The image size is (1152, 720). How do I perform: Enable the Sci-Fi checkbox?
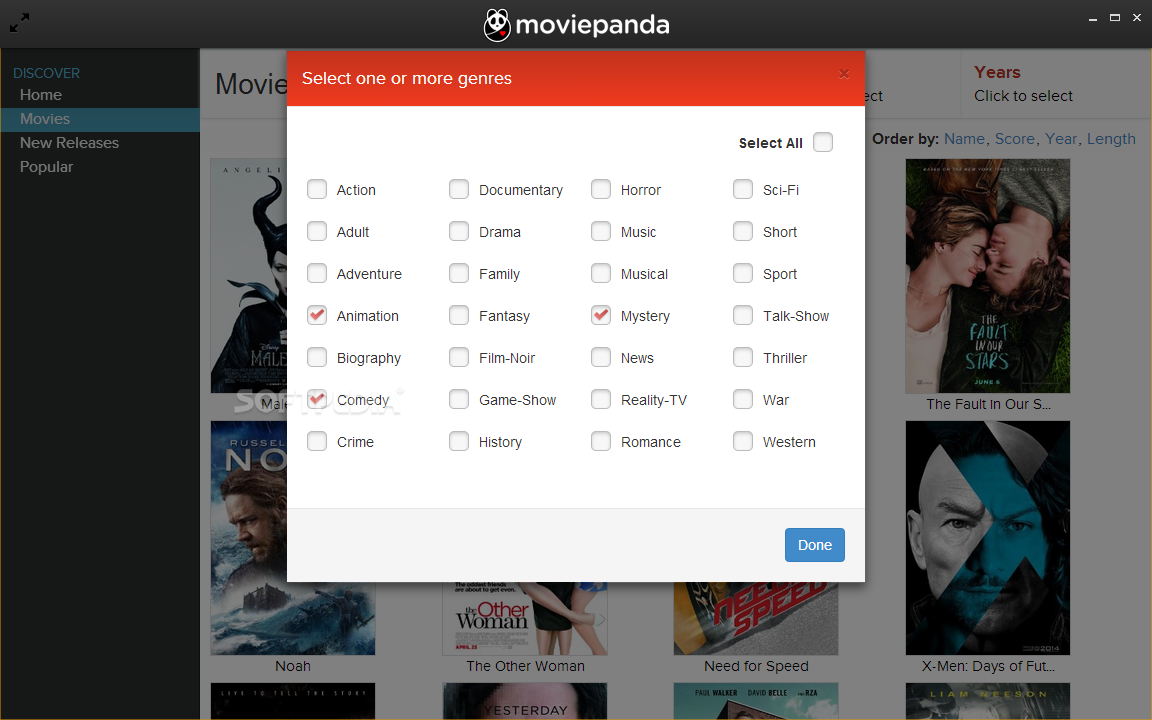click(x=743, y=189)
